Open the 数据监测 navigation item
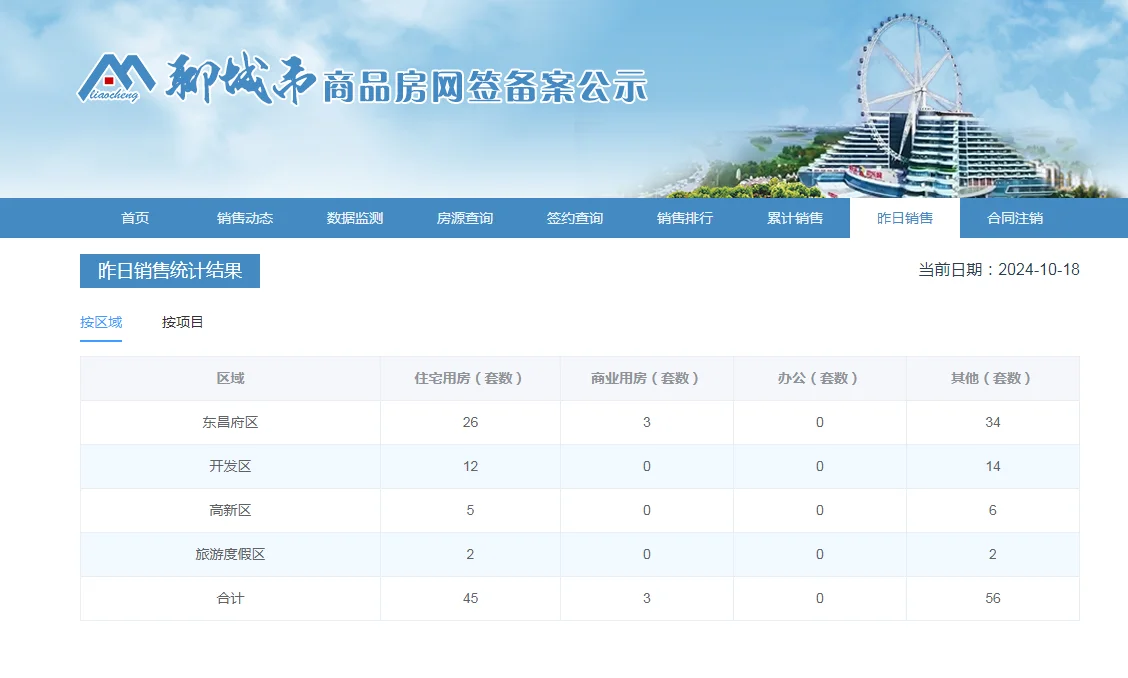The height and width of the screenshot is (678, 1128). [x=355, y=218]
